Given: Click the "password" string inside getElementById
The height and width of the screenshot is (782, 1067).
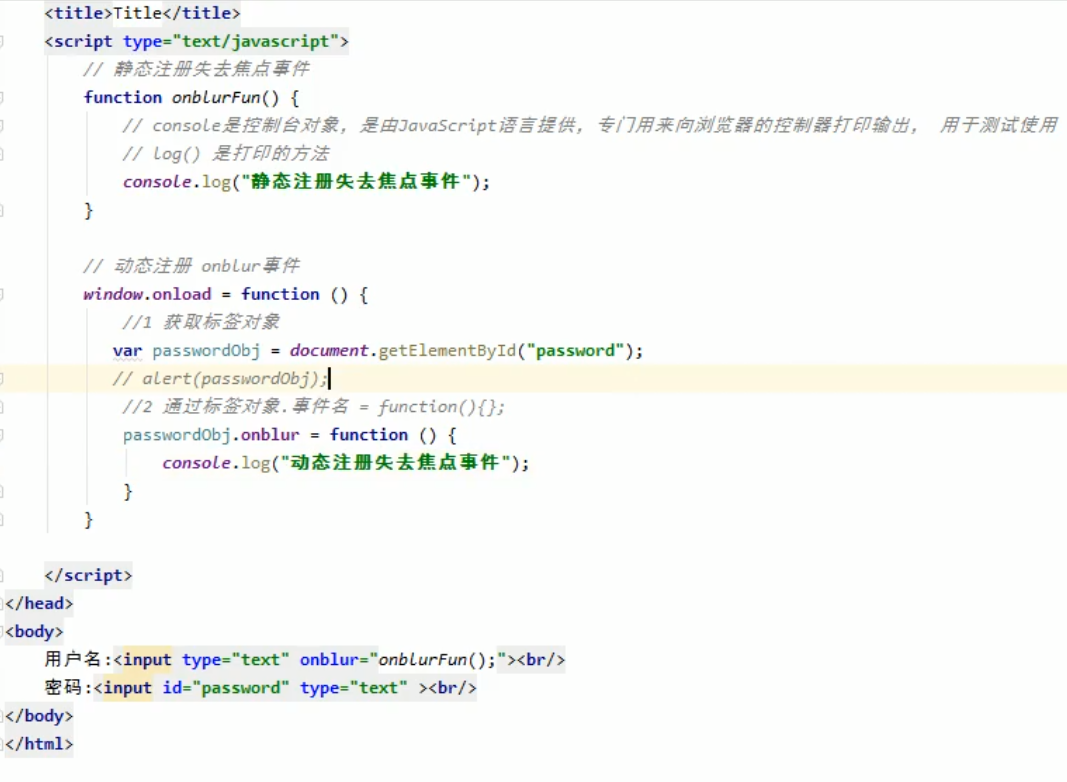Looking at the screenshot, I should tap(575, 351).
